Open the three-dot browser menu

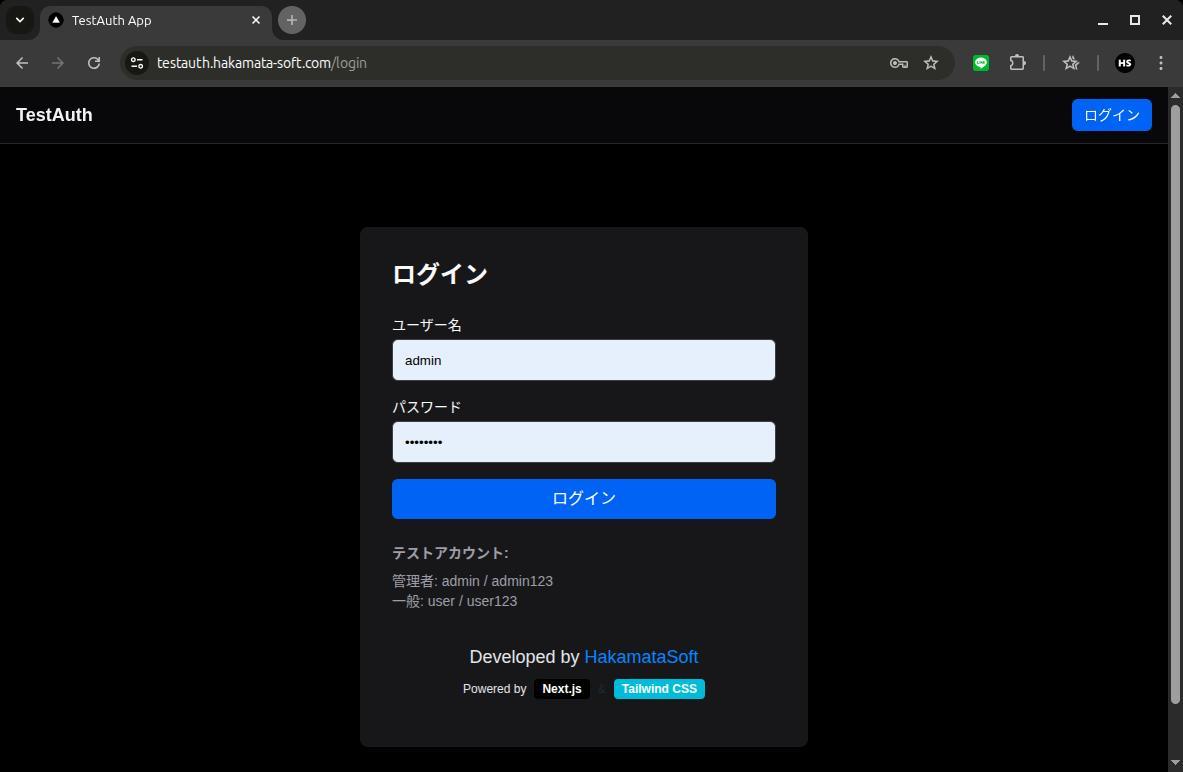point(1161,62)
